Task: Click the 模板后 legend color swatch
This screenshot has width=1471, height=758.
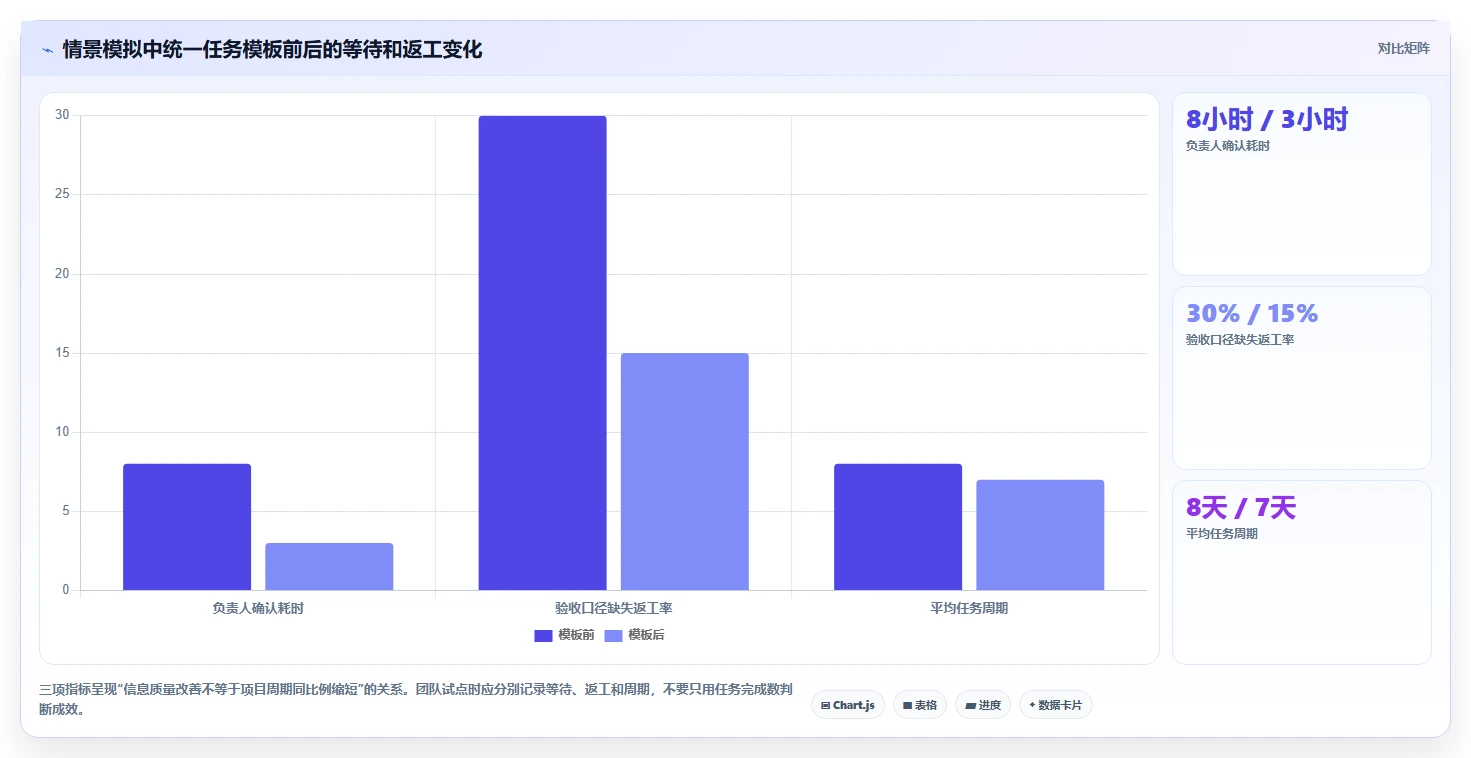Action: point(614,636)
